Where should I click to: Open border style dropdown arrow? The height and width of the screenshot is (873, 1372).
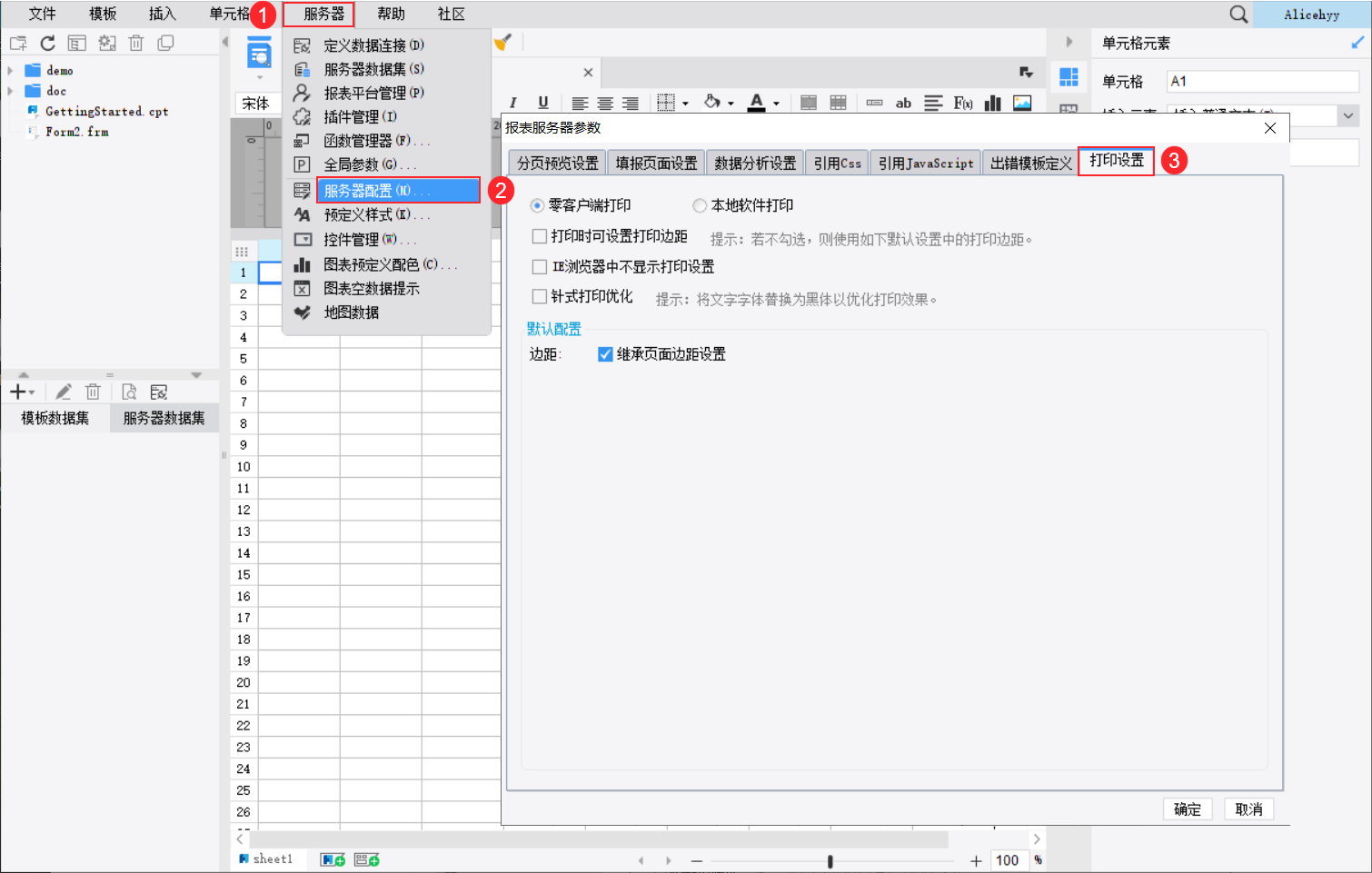[685, 104]
